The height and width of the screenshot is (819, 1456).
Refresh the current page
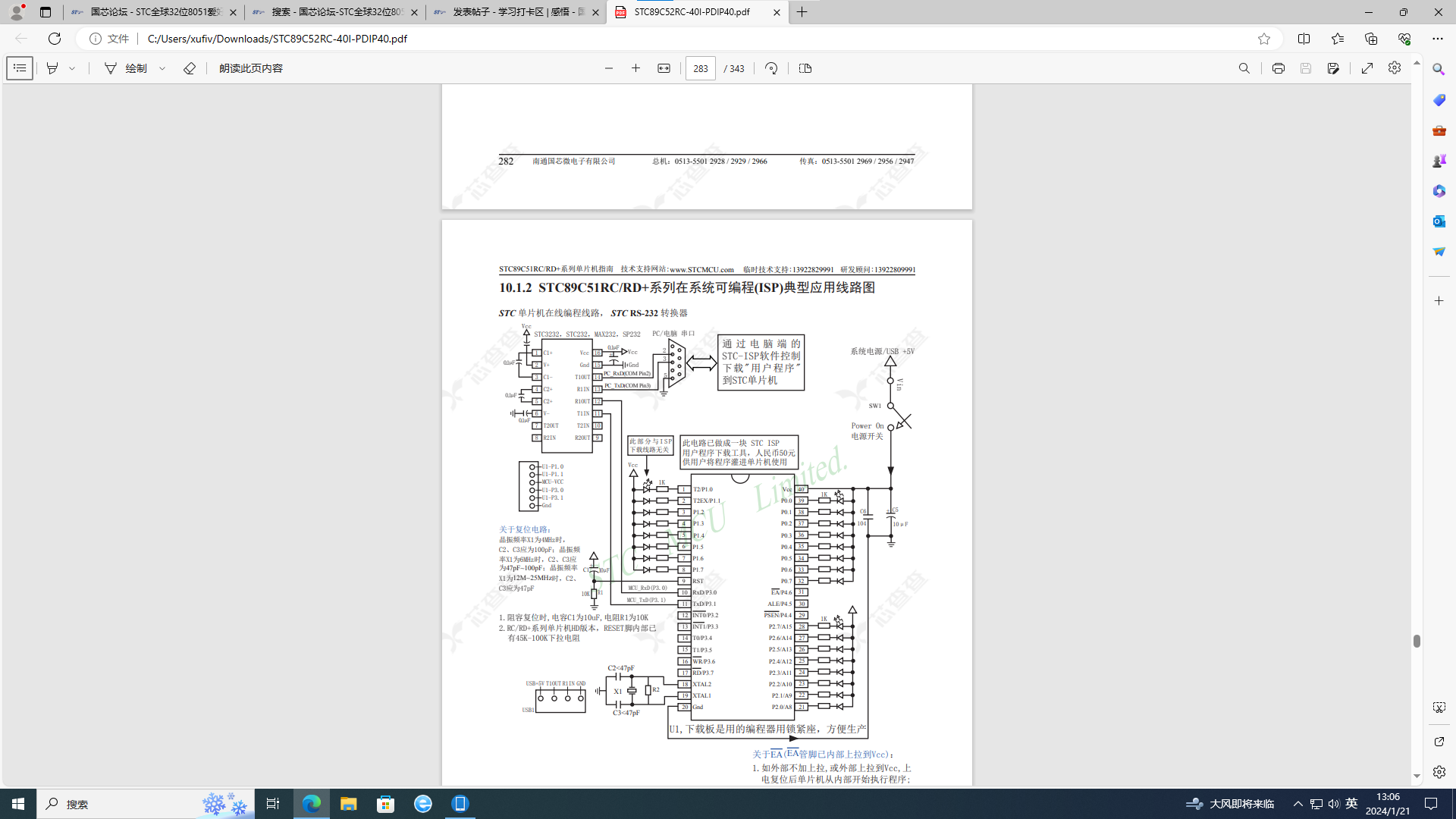pyautogui.click(x=55, y=39)
